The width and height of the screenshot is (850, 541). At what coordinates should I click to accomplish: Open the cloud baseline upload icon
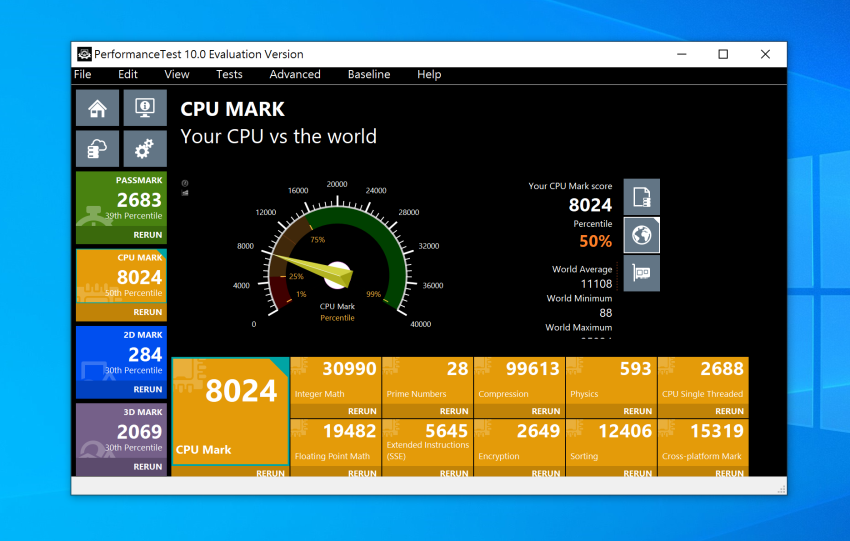click(x=97, y=149)
